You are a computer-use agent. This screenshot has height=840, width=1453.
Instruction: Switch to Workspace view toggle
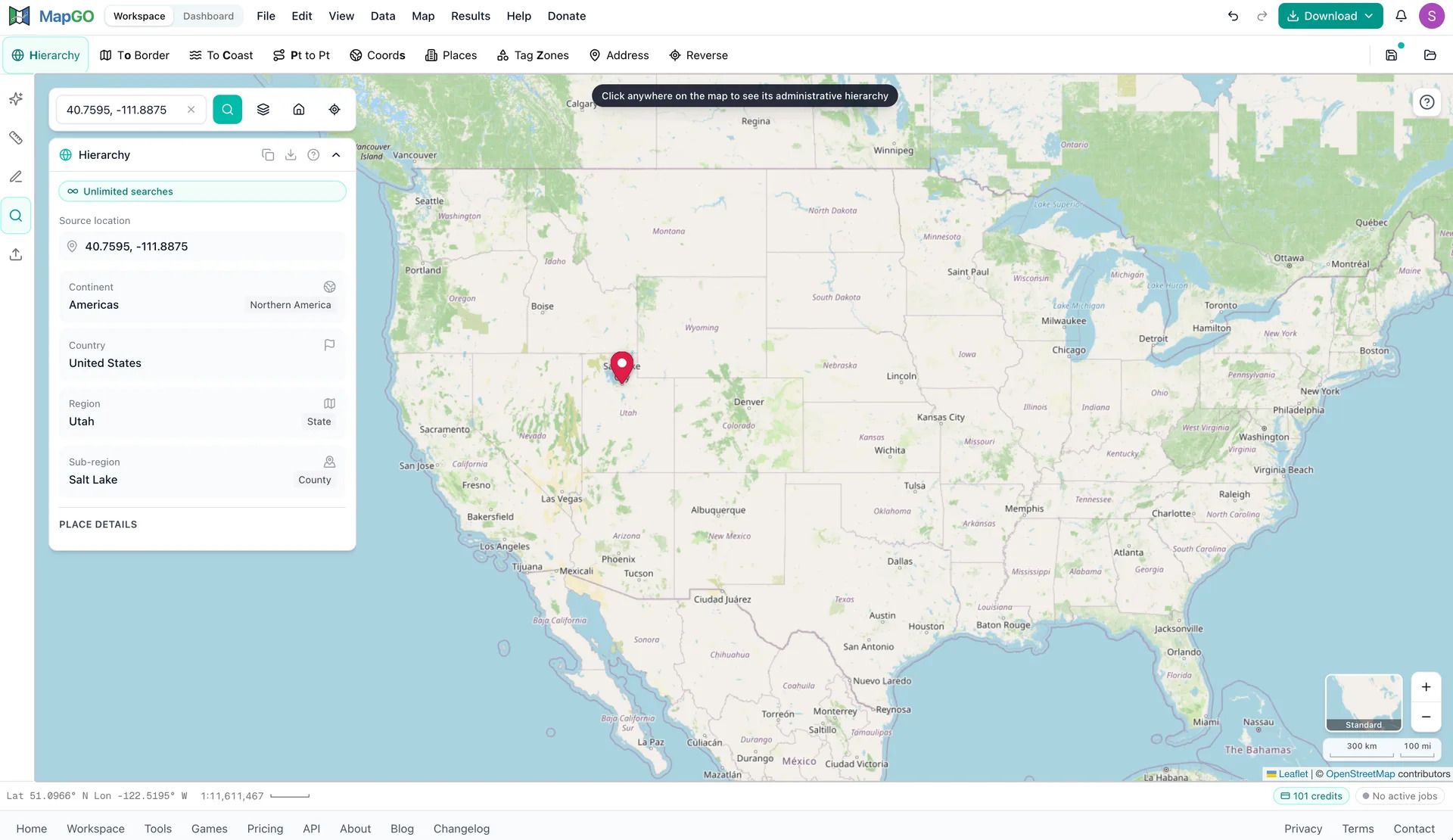139,16
